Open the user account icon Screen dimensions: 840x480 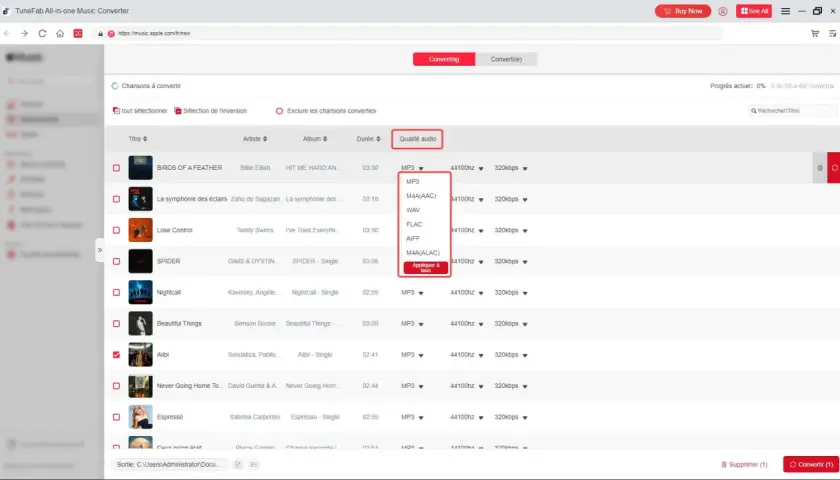[723, 11]
